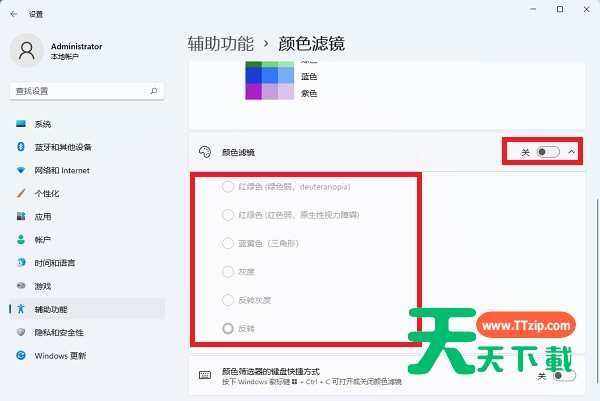Select 红绿色 (红色弱) radio option
600x401 pixels.
tap(228, 215)
